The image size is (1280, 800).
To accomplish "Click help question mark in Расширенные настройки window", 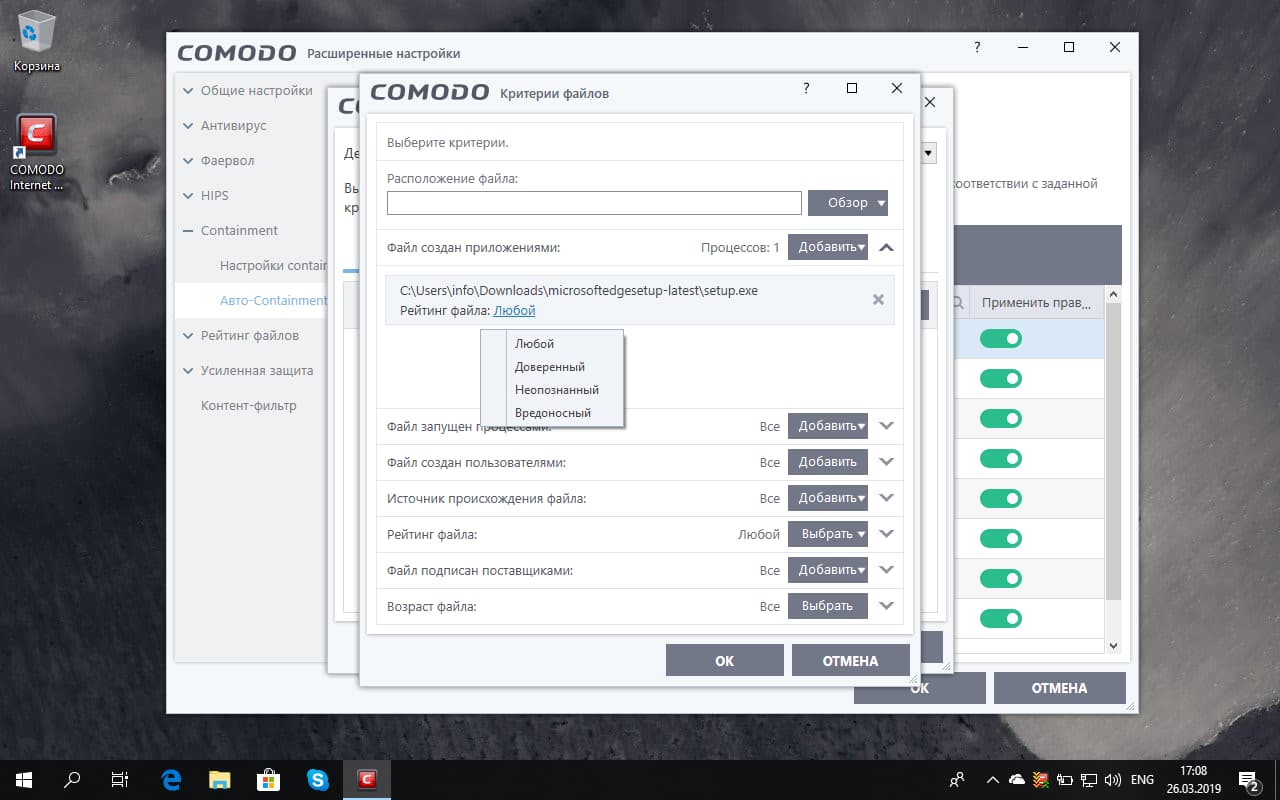I will [x=977, y=47].
